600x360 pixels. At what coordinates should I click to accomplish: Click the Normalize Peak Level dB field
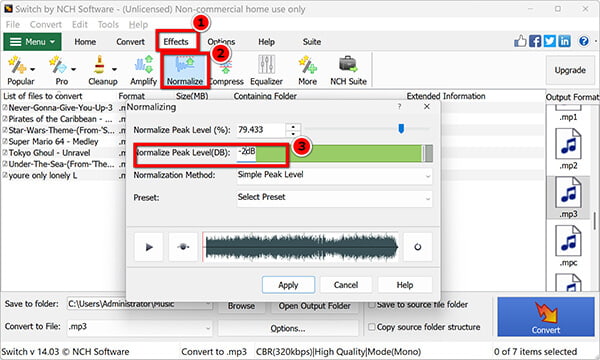(x=246, y=153)
